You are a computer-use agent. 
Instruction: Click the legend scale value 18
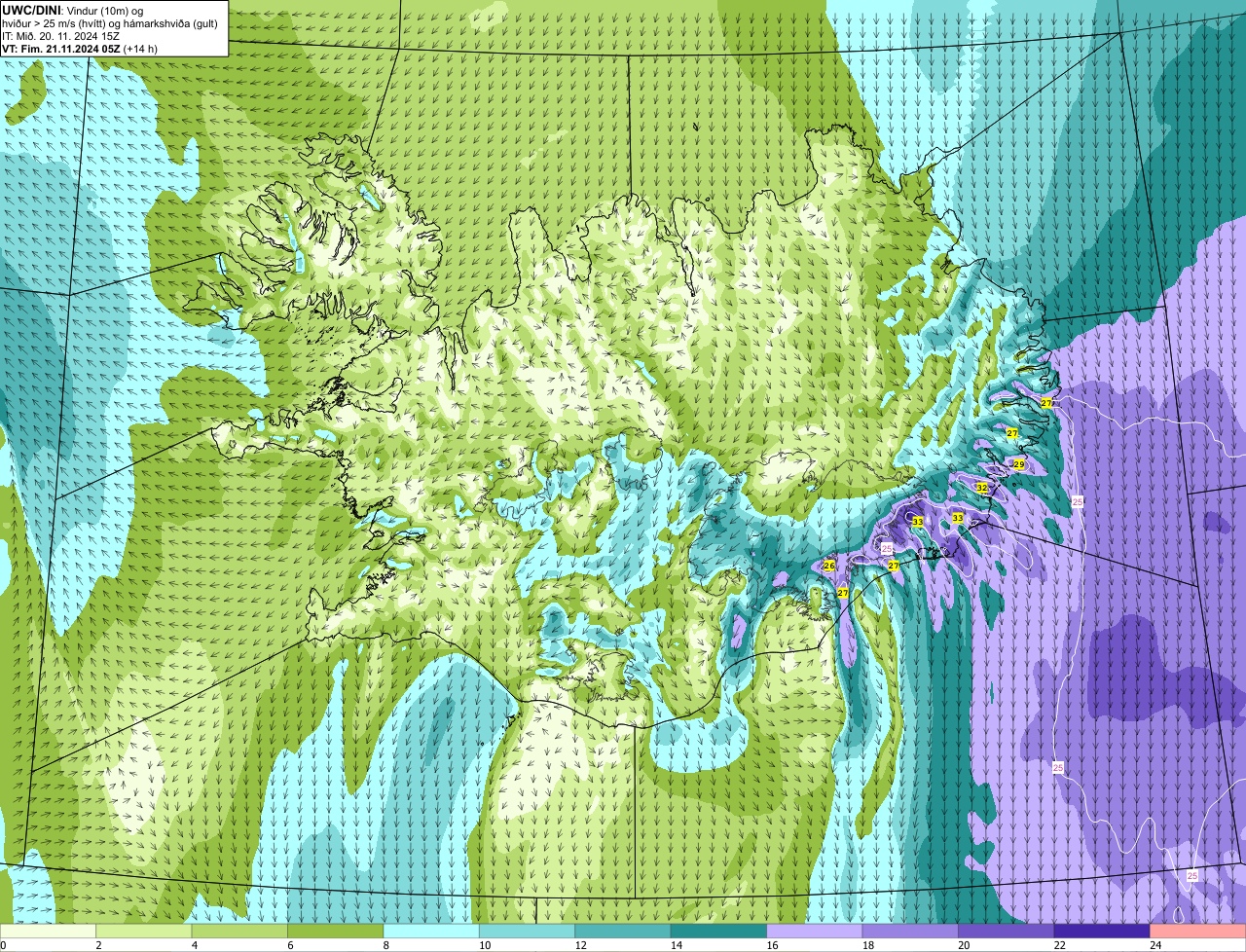point(867,944)
